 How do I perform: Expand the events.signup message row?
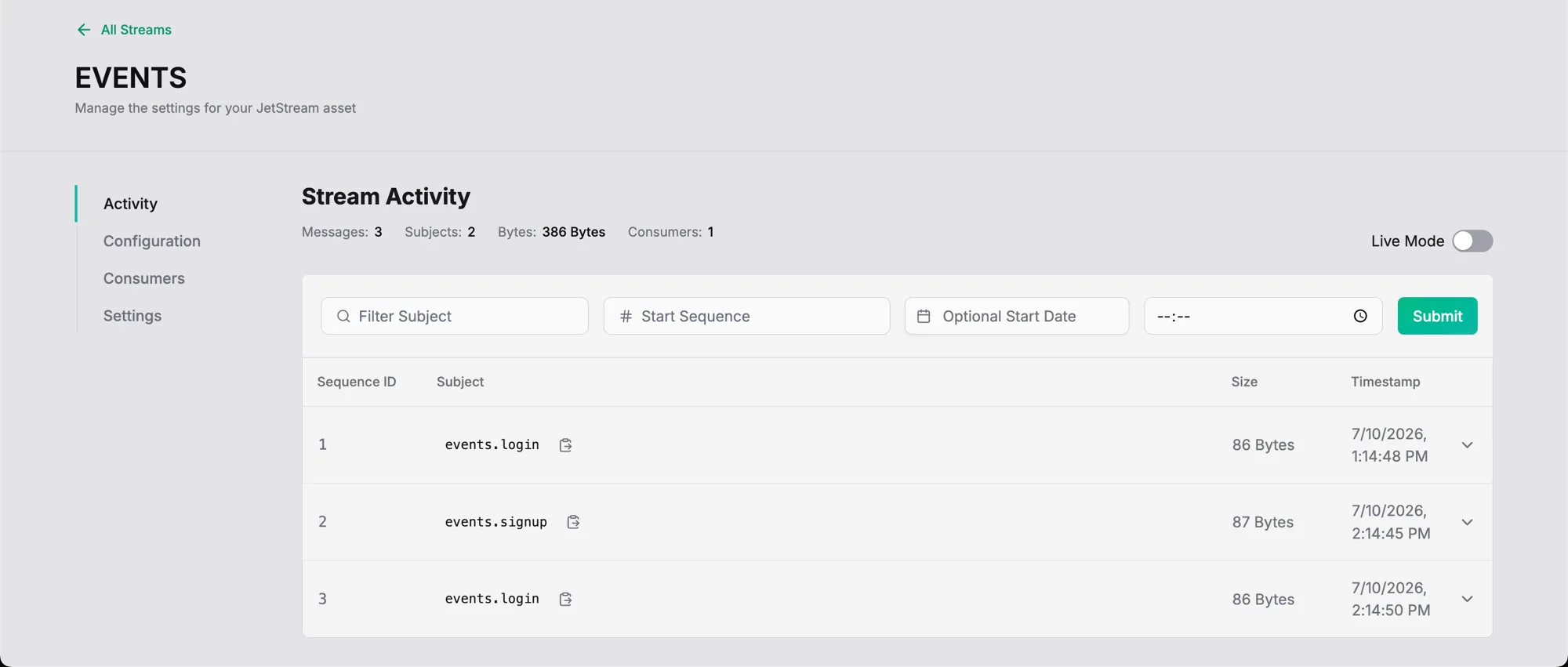coord(1467,522)
